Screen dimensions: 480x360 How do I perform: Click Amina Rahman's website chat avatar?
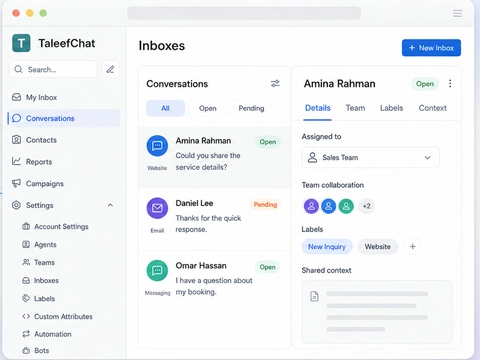[157, 146]
